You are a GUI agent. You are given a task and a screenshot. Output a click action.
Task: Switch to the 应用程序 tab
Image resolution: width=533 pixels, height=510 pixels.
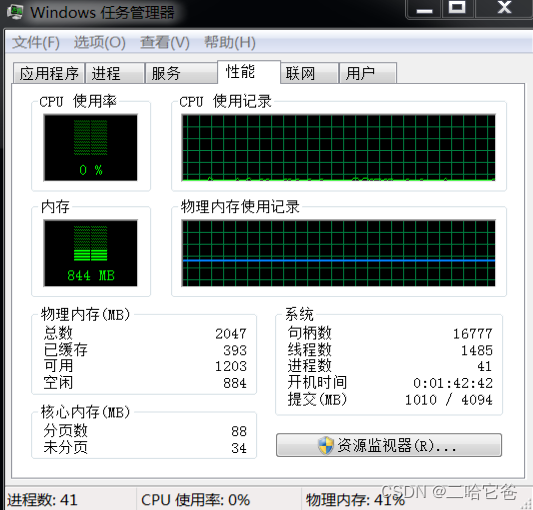point(49,73)
